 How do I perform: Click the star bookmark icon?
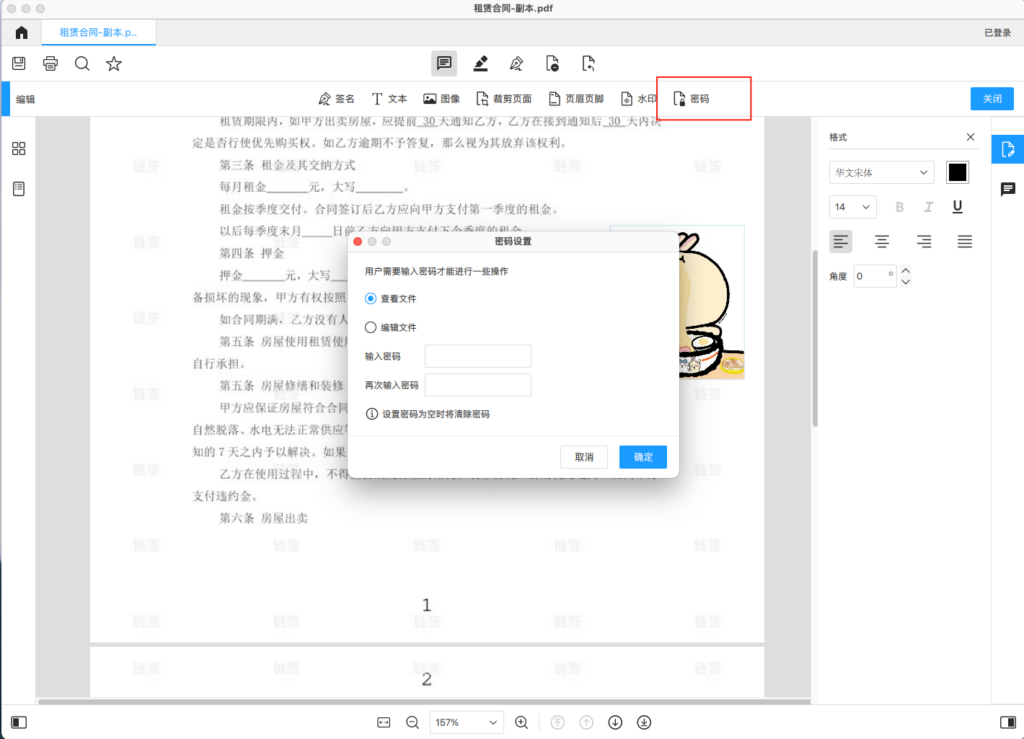click(x=114, y=64)
